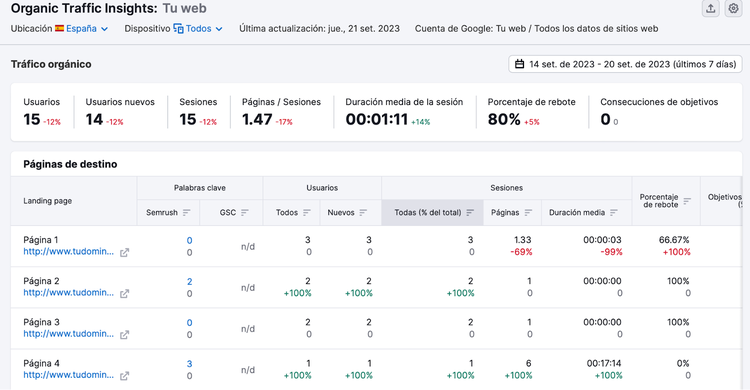Viewport: 750px width, 390px height.
Task: Click external link icon for Página 1
Action: point(124,253)
